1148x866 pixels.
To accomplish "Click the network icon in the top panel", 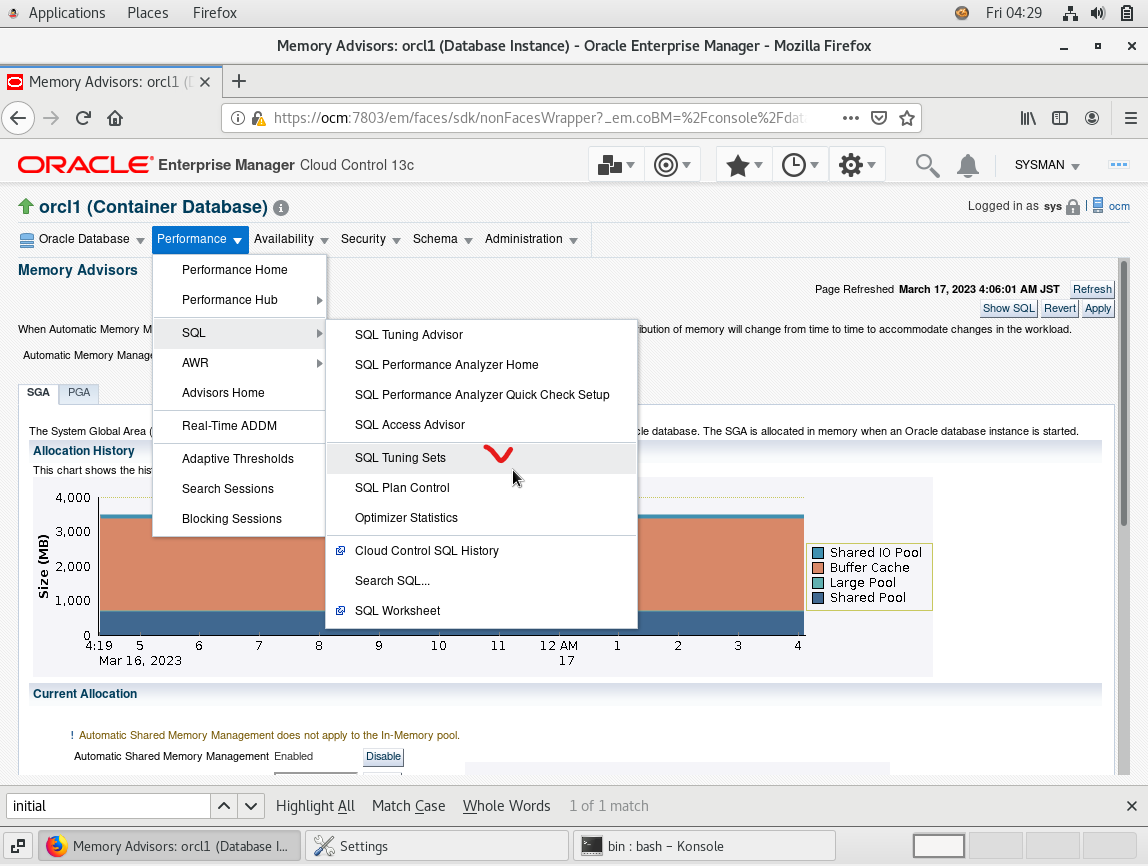I will pyautogui.click(x=1070, y=12).
